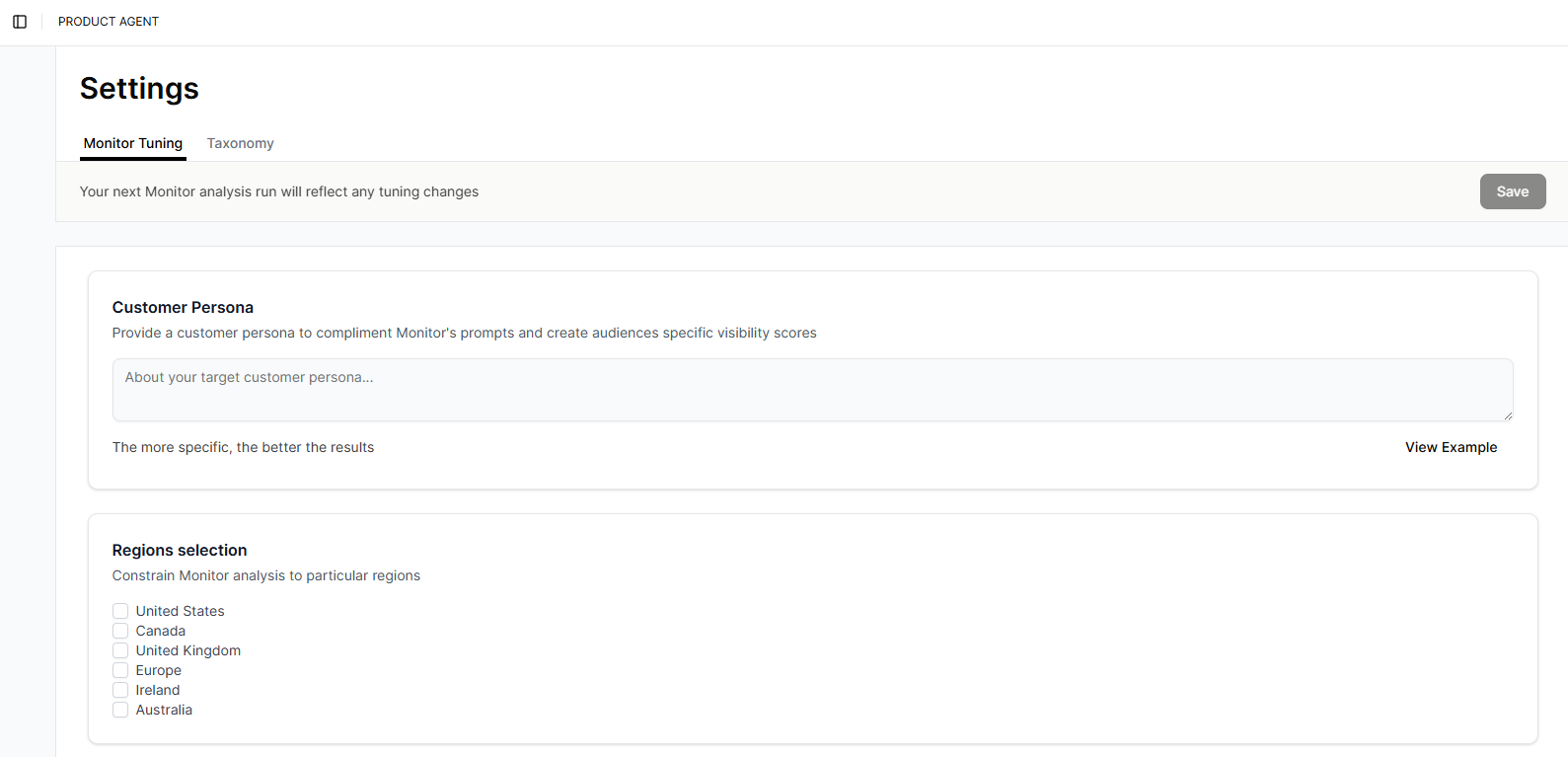This screenshot has width=1568, height=757.
Task: Open the Monitor Tuning tab
Action: 133,143
